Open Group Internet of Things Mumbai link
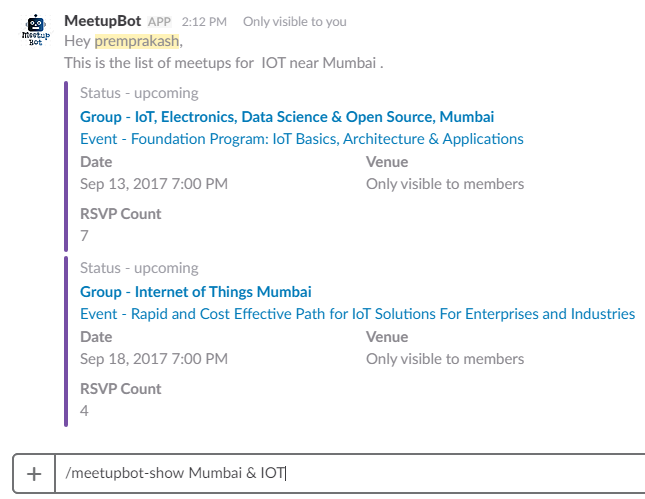 point(195,292)
